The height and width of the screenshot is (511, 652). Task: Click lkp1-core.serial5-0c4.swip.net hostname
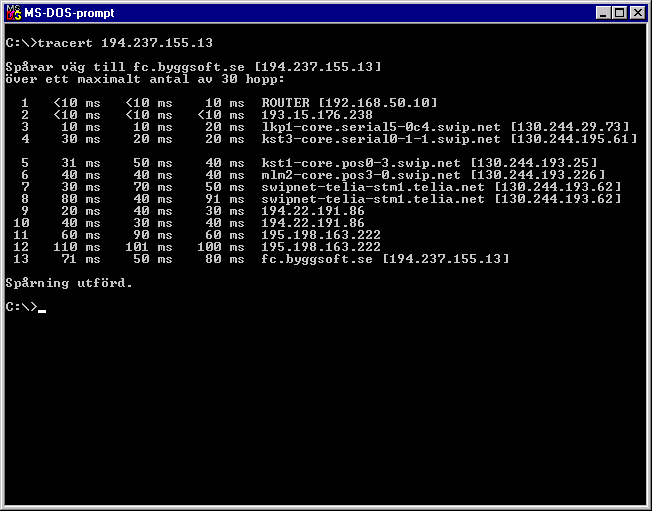pyautogui.click(x=381, y=127)
